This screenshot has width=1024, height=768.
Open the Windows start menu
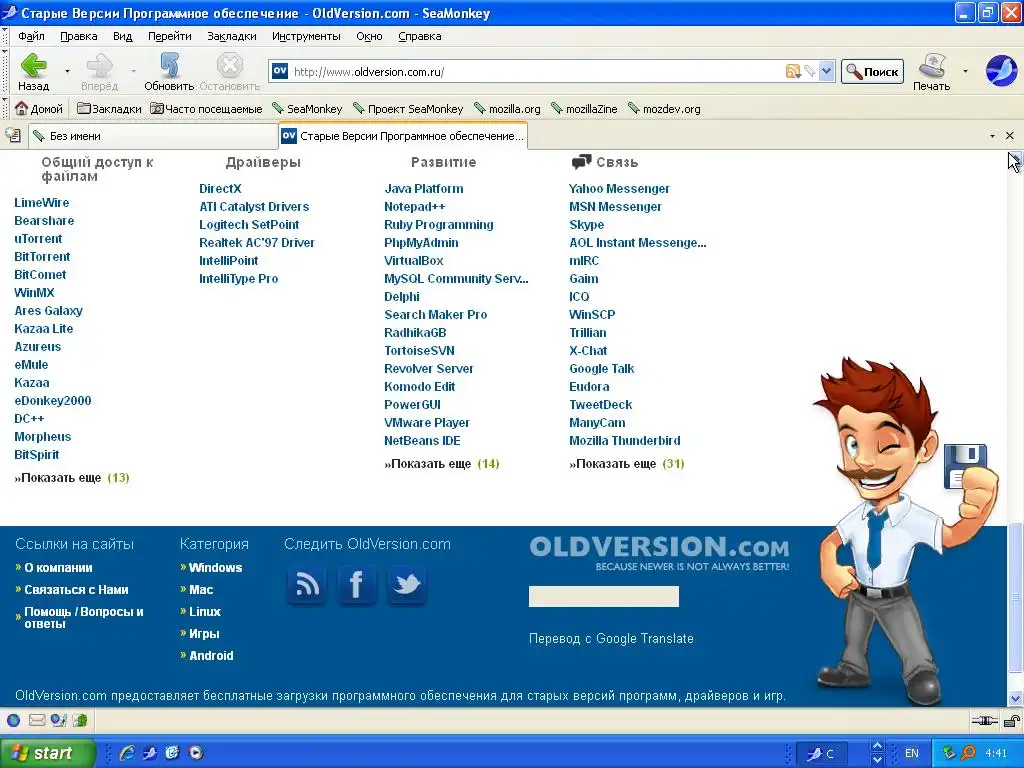click(47, 753)
